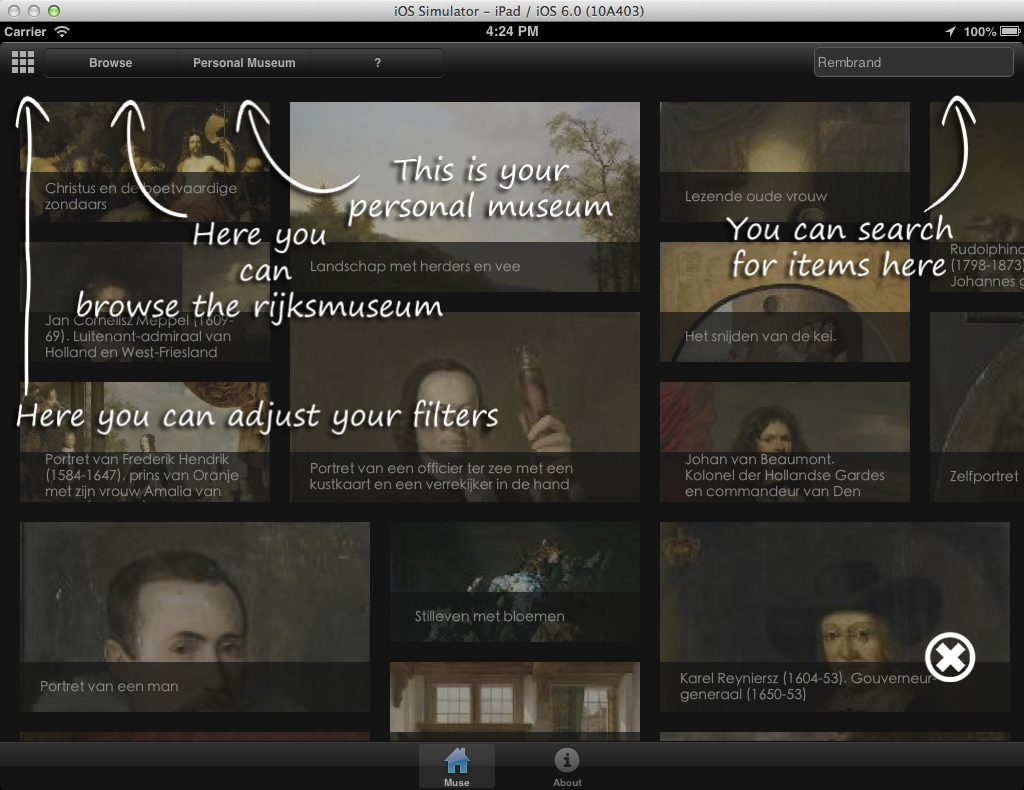
Task: Open Portret van een man painting
Action: click(195, 617)
